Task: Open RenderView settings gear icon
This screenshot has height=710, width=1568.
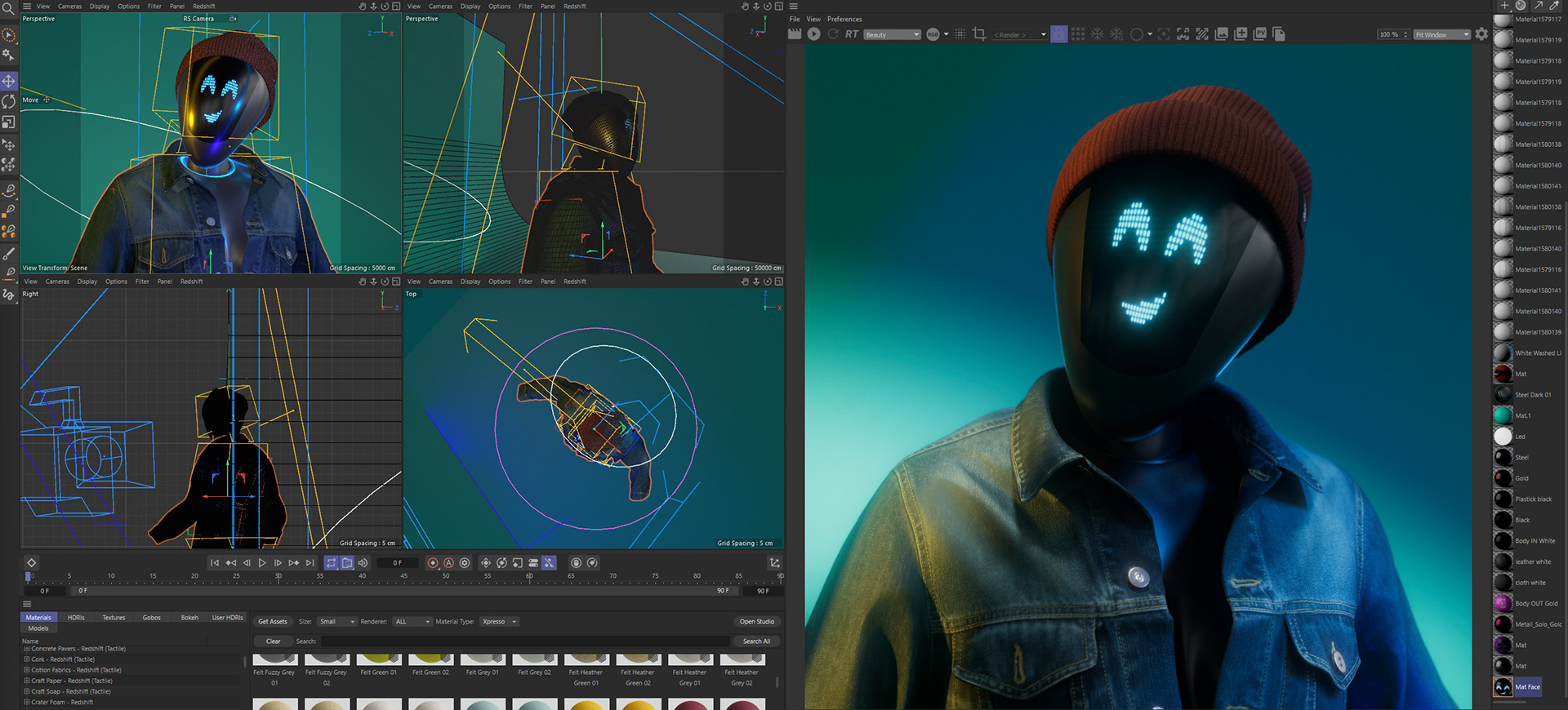Action: click(x=1481, y=34)
